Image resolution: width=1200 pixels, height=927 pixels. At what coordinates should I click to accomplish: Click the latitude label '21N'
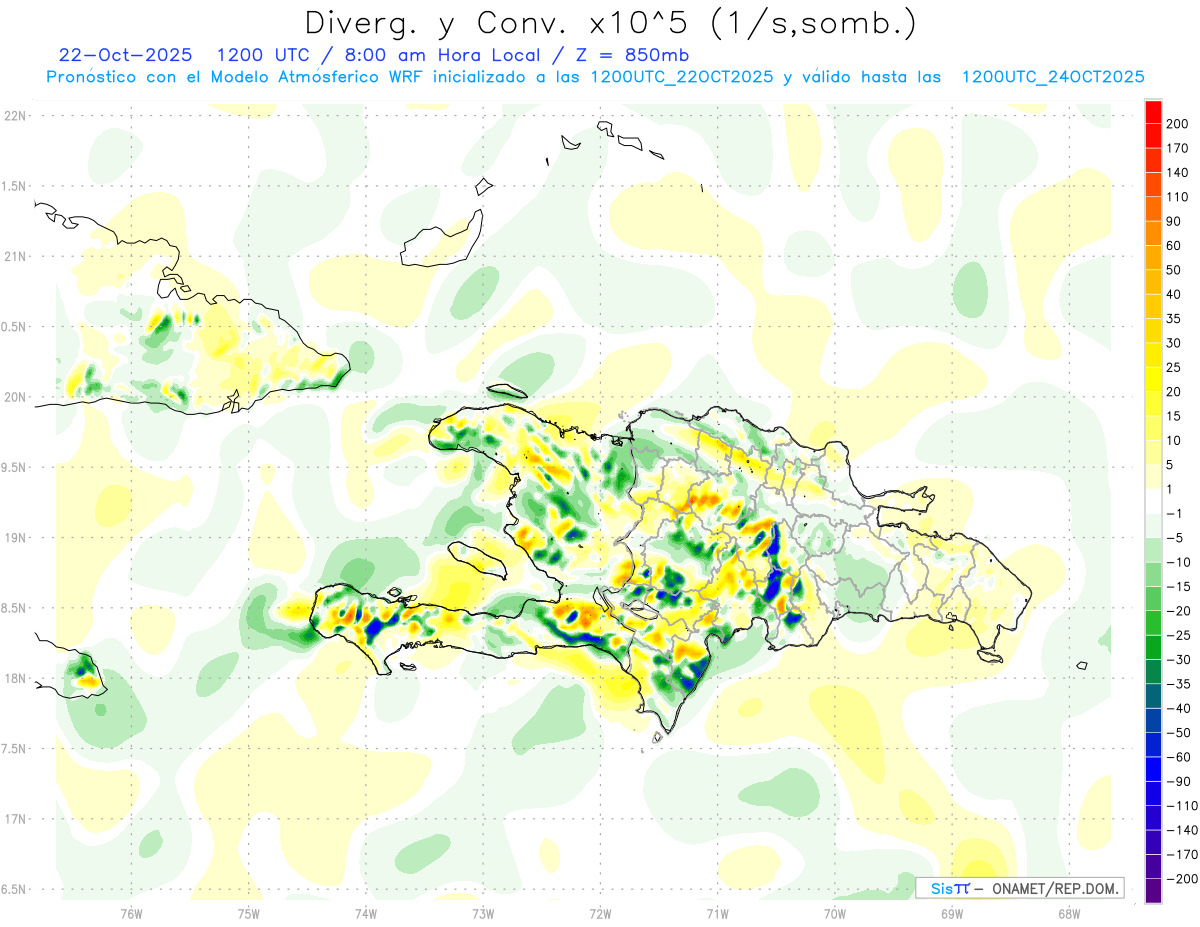(15, 257)
